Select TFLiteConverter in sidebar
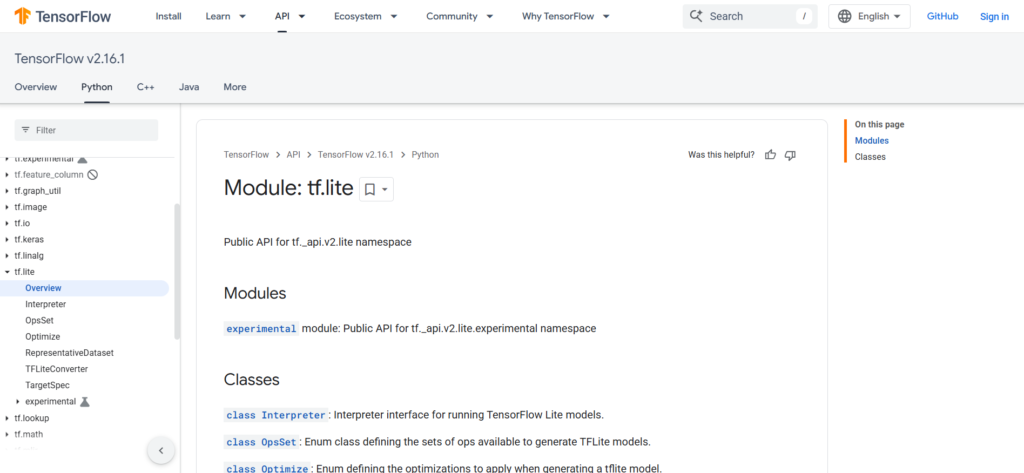 point(56,368)
